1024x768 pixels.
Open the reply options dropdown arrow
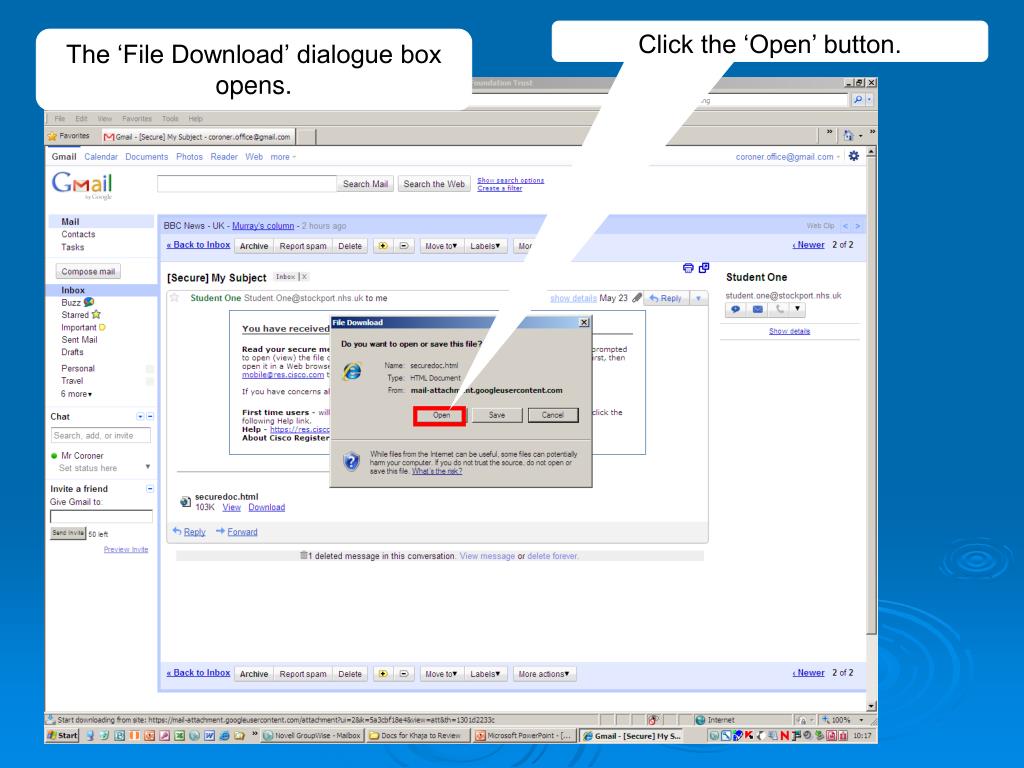click(698, 298)
